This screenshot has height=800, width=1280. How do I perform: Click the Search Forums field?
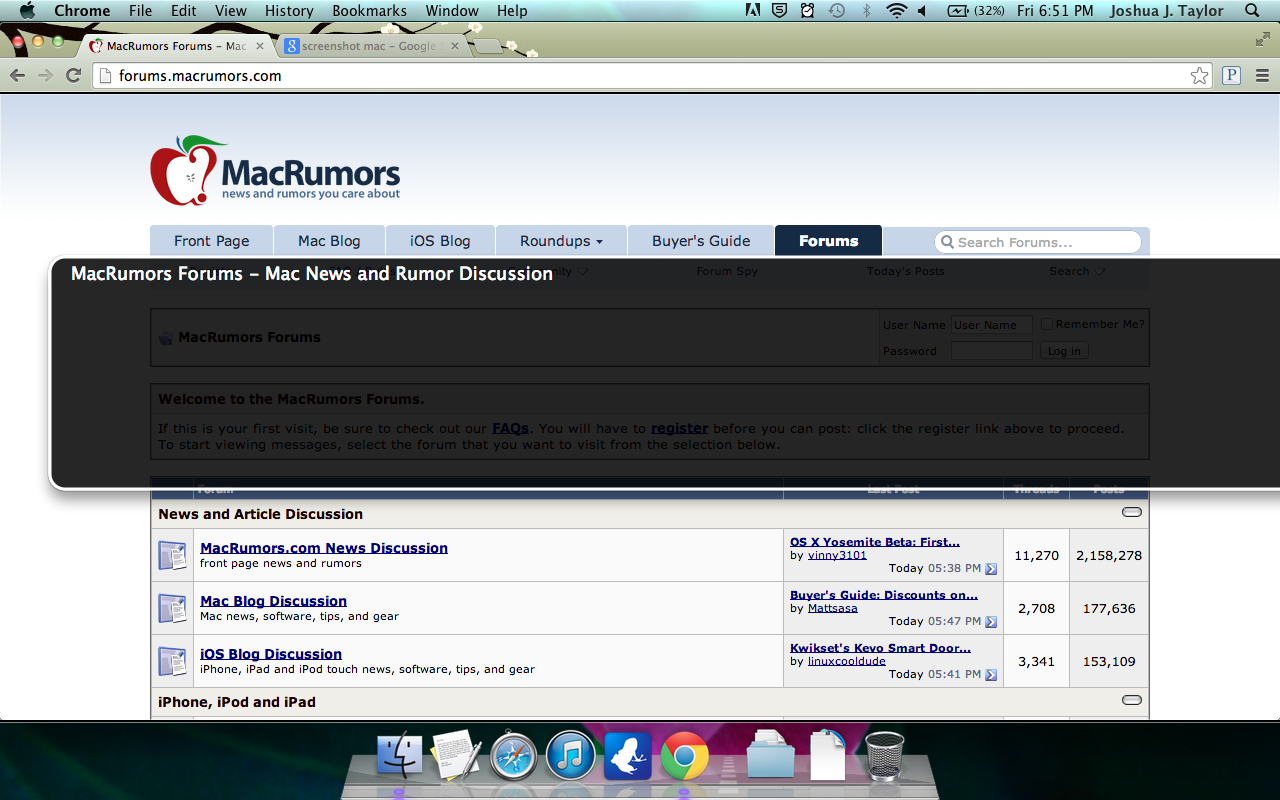1038,242
